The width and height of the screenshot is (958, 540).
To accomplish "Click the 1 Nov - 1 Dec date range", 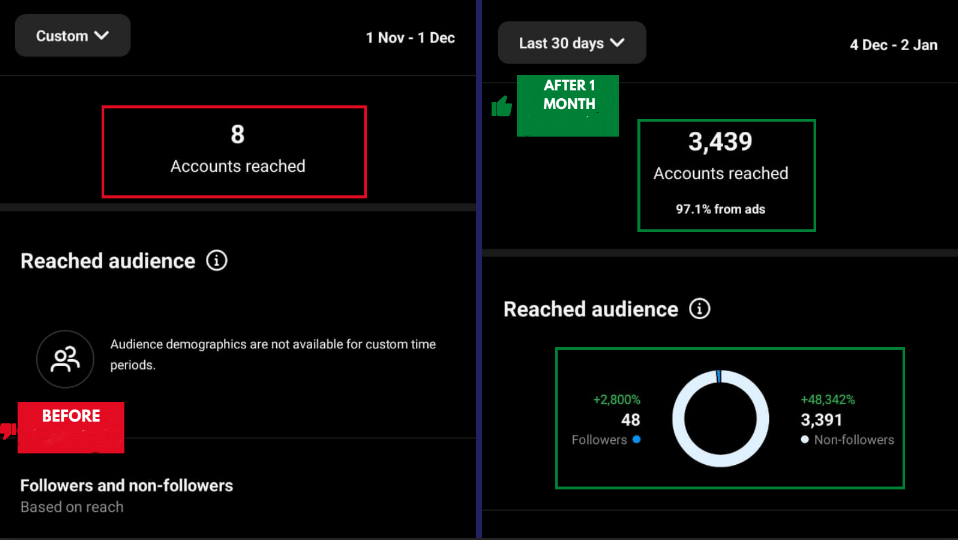I will click(x=410, y=38).
